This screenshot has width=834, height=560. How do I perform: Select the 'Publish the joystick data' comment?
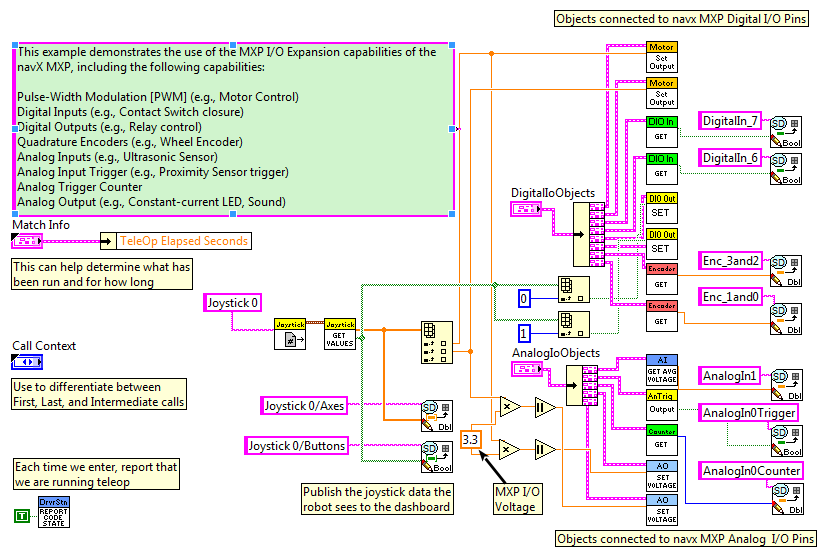tap(377, 499)
